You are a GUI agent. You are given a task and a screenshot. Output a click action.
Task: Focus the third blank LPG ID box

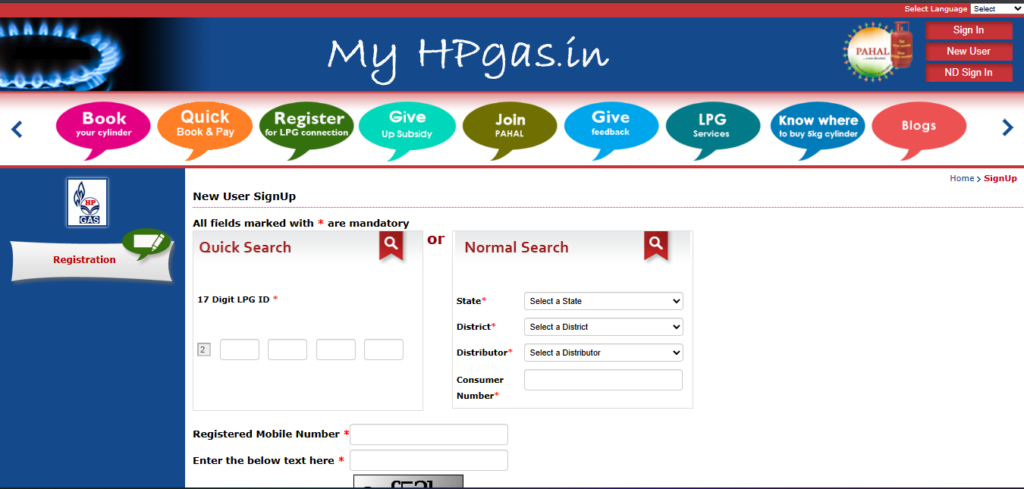click(336, 349)
